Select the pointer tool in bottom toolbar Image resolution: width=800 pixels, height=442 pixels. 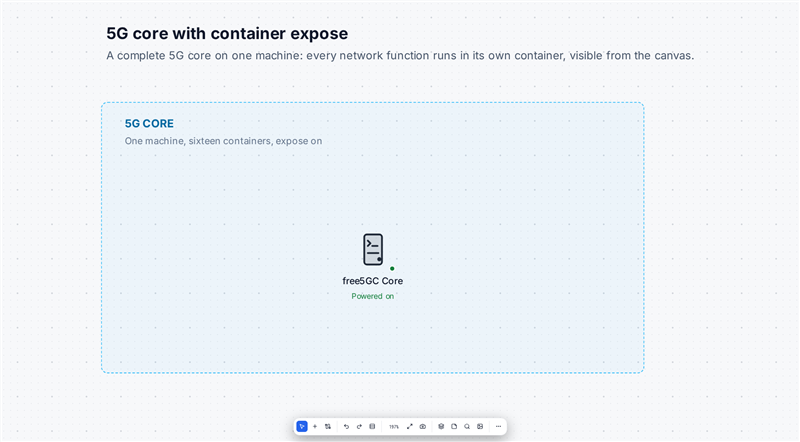[x=302, y=426]
